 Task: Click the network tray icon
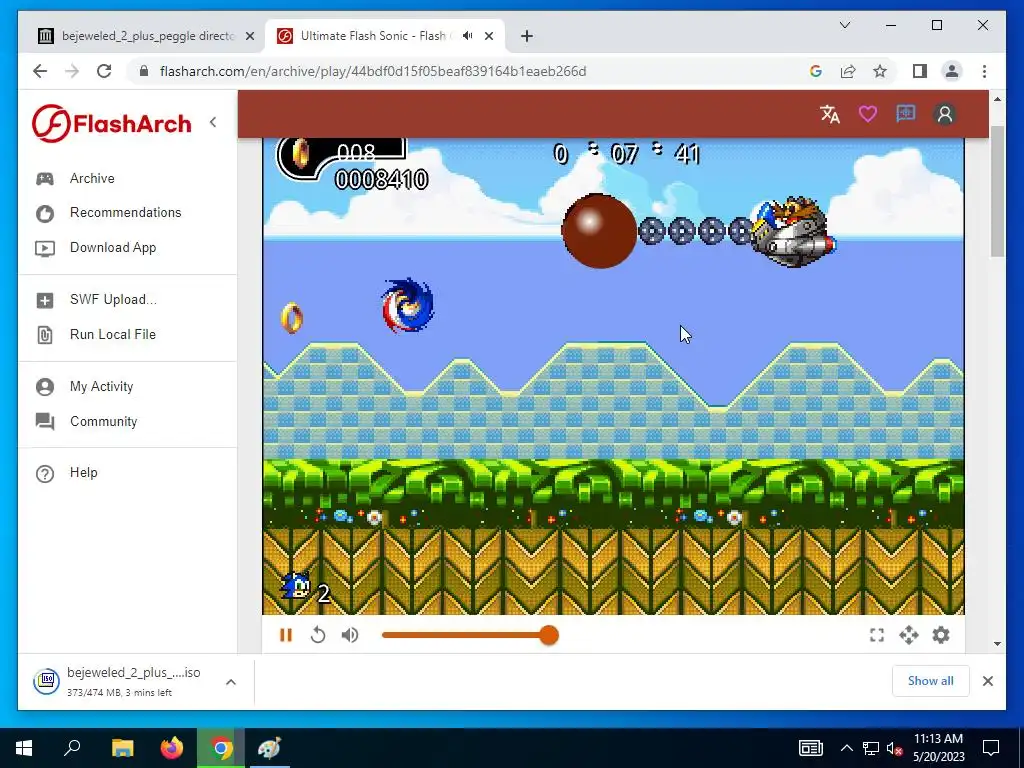[871, 748]
